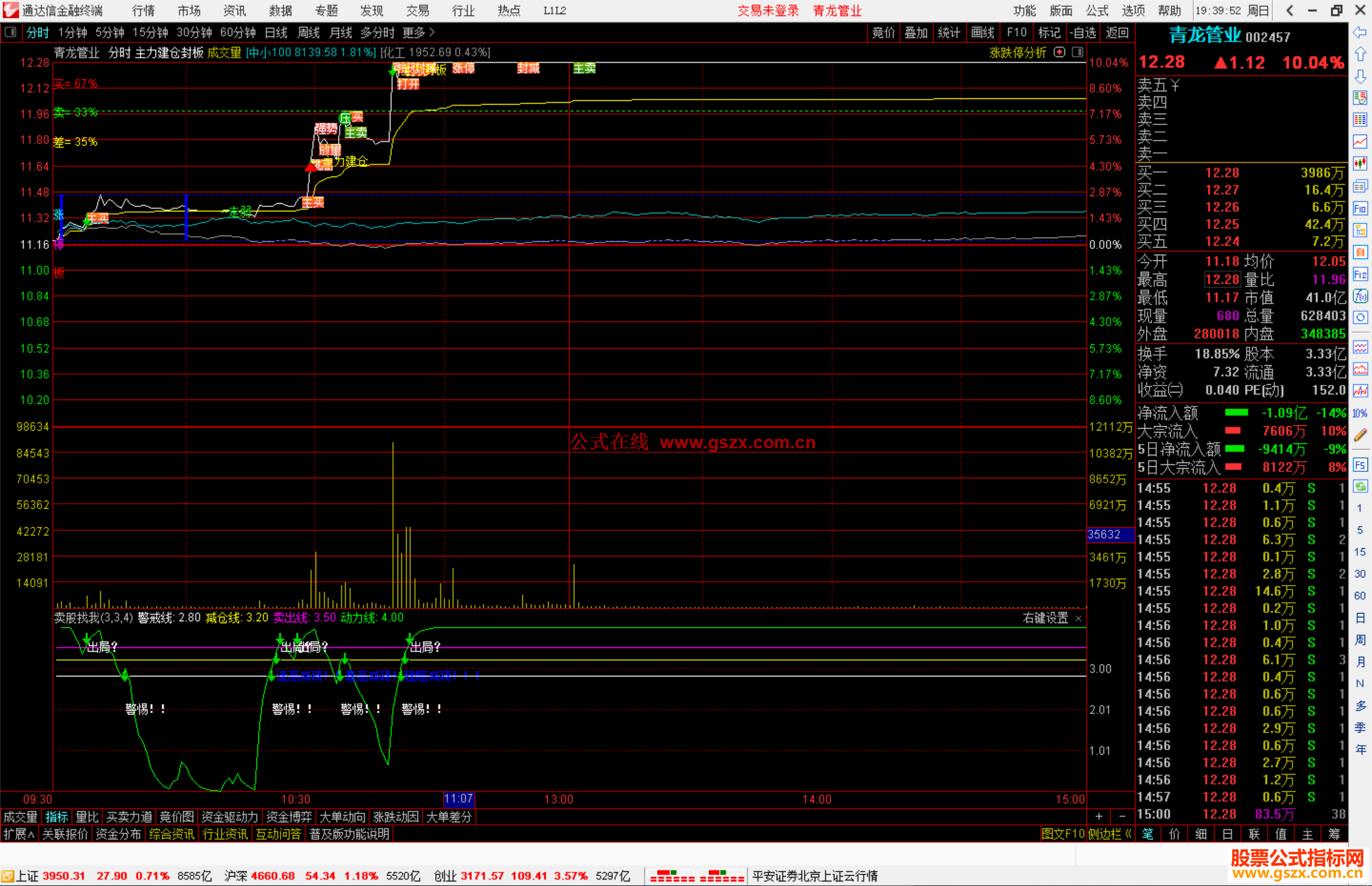Click the tree structure icon in sidebar
1372x886 pixels.
(1360, 230)
